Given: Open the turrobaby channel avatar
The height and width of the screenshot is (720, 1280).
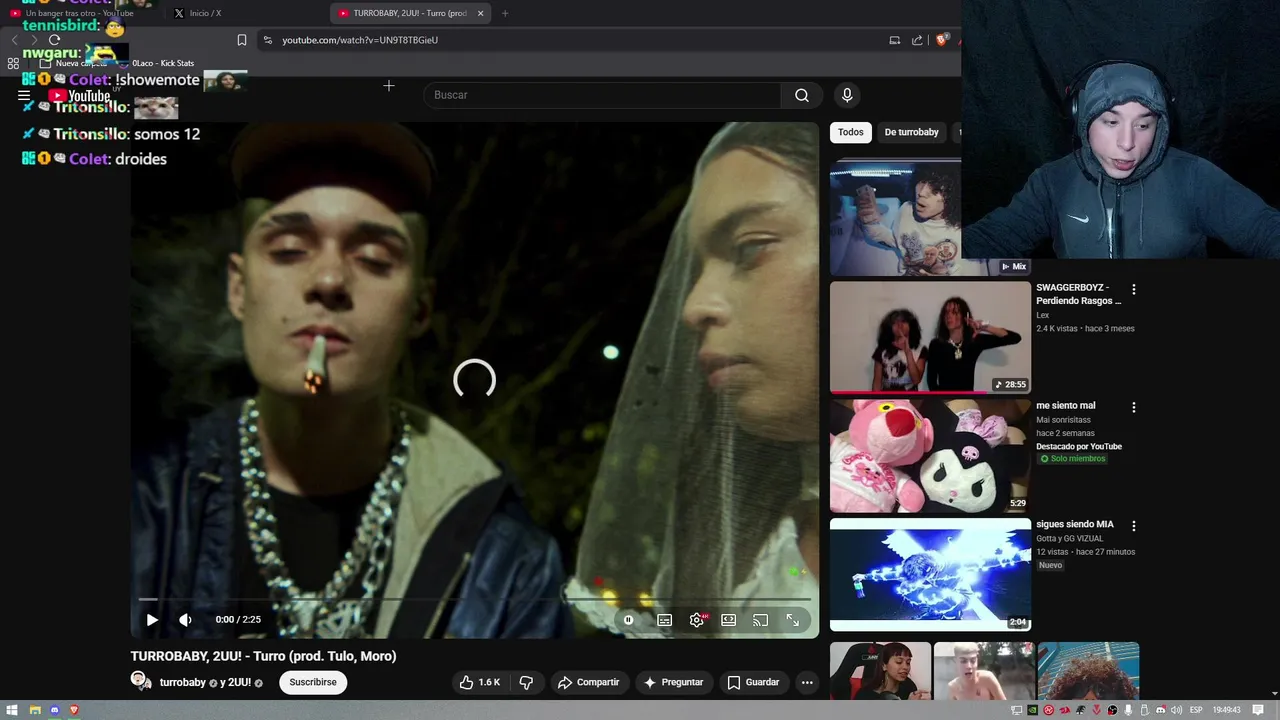Looking at the screenshot, I should 140,681.
